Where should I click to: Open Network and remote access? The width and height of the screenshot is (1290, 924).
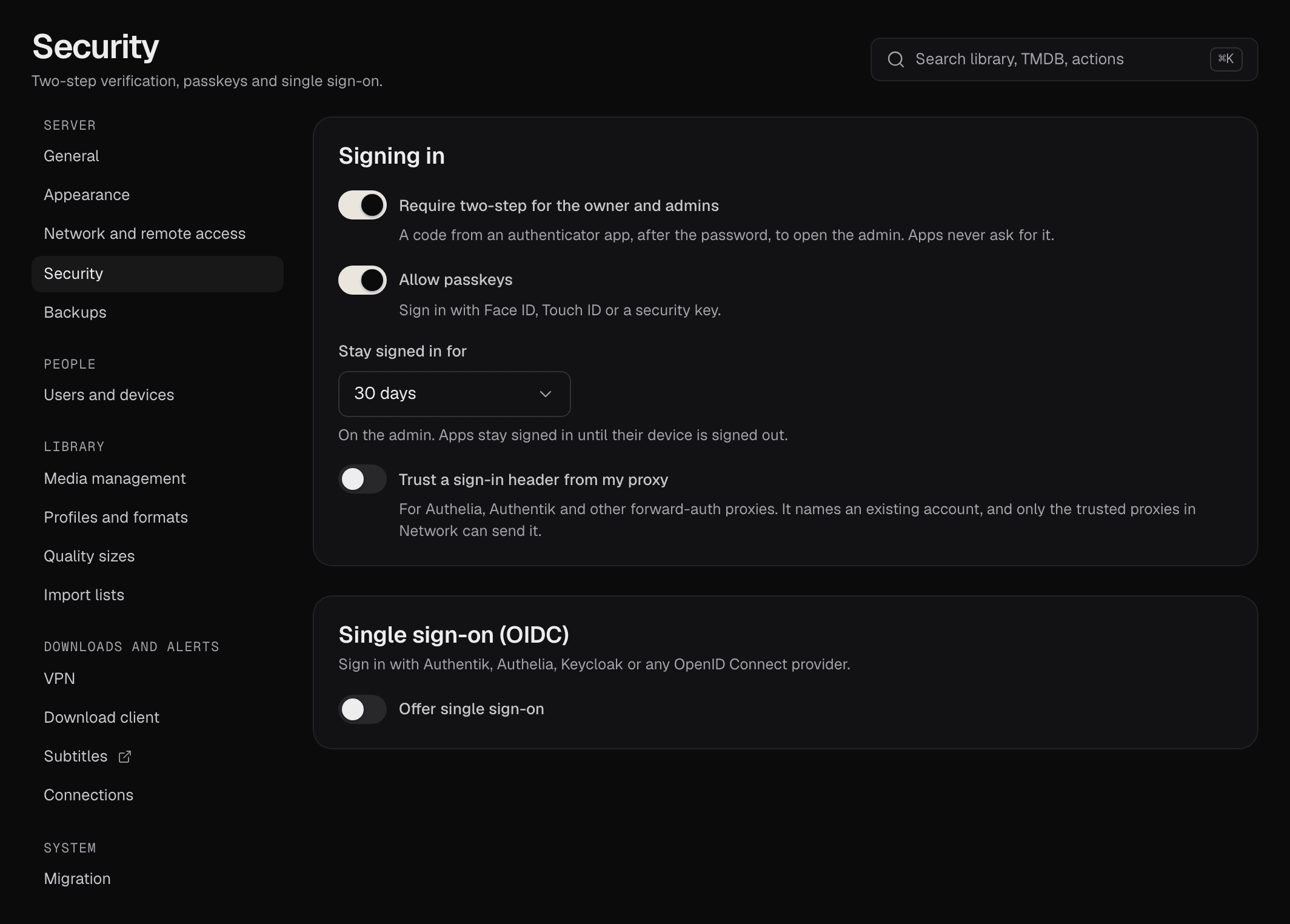[x=157, y=234]
